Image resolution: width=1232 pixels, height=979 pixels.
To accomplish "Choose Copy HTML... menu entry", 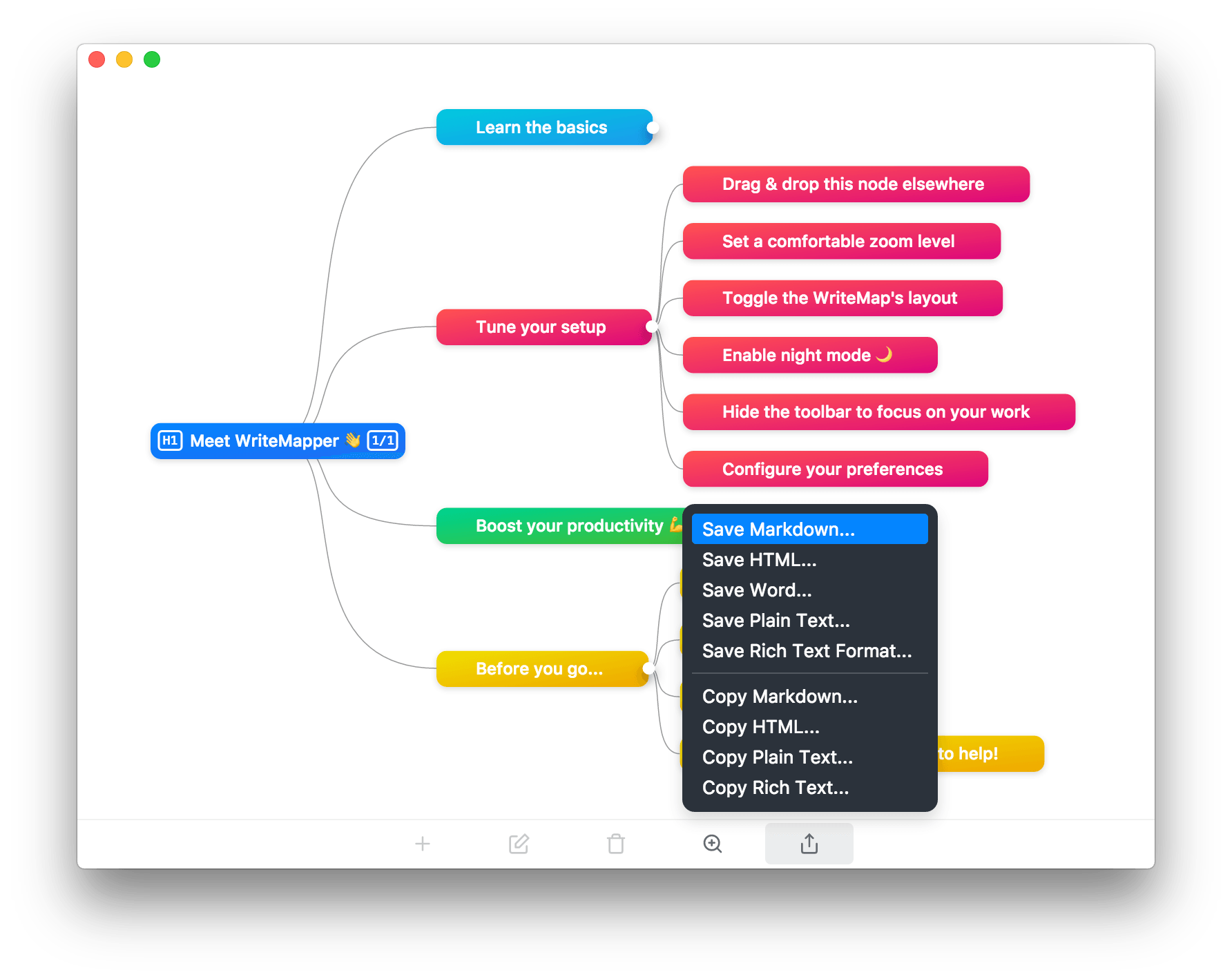I will pyautogui.click(x=810, y=727).
